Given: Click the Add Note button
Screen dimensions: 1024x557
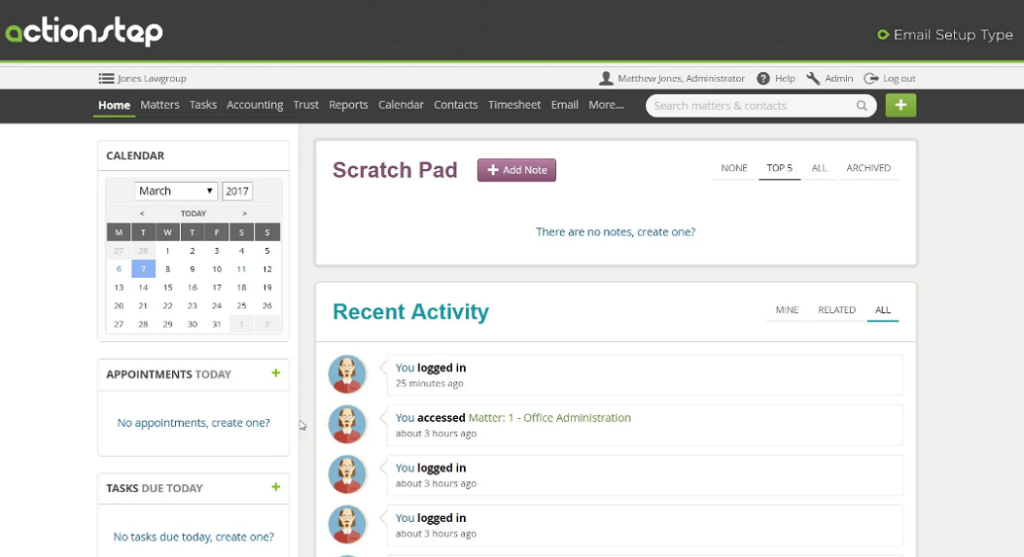Looking at the screenshot, I should [x=517, y=170].
